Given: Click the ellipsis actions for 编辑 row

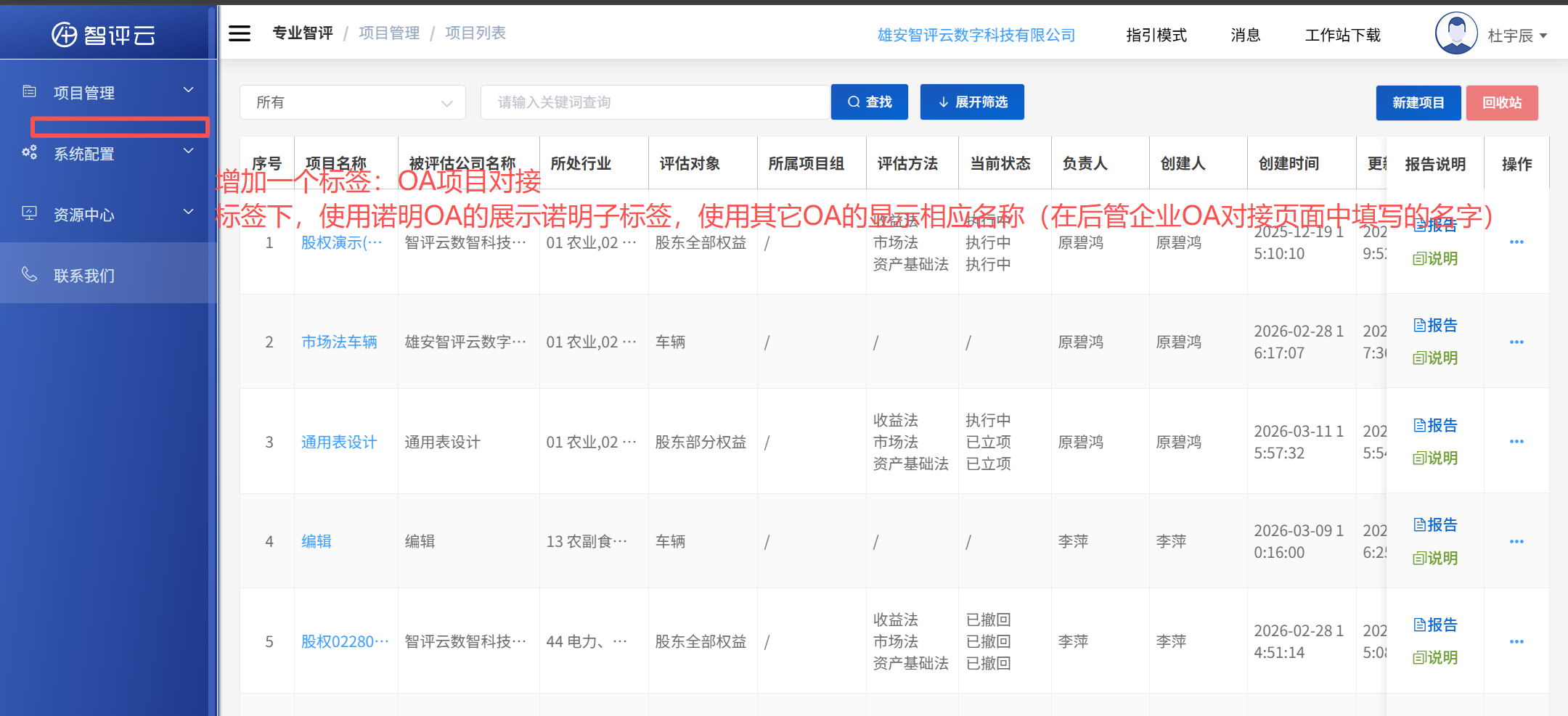Looking at the screenshot, I should click(1516, 540).
